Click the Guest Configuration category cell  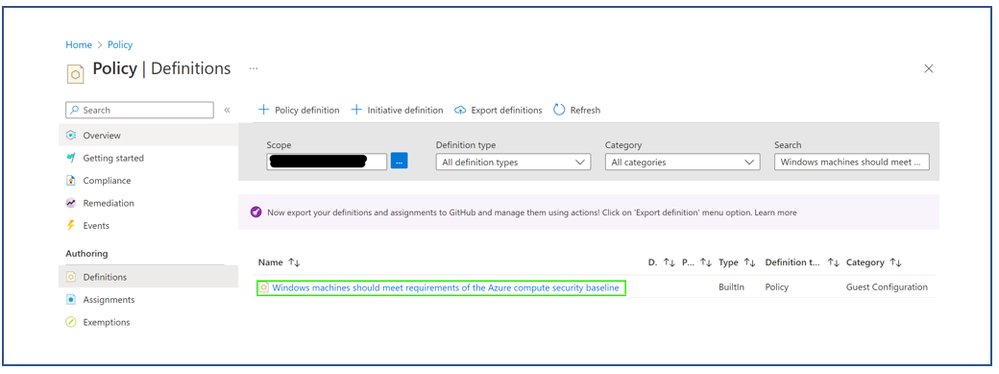pos(887,287)
